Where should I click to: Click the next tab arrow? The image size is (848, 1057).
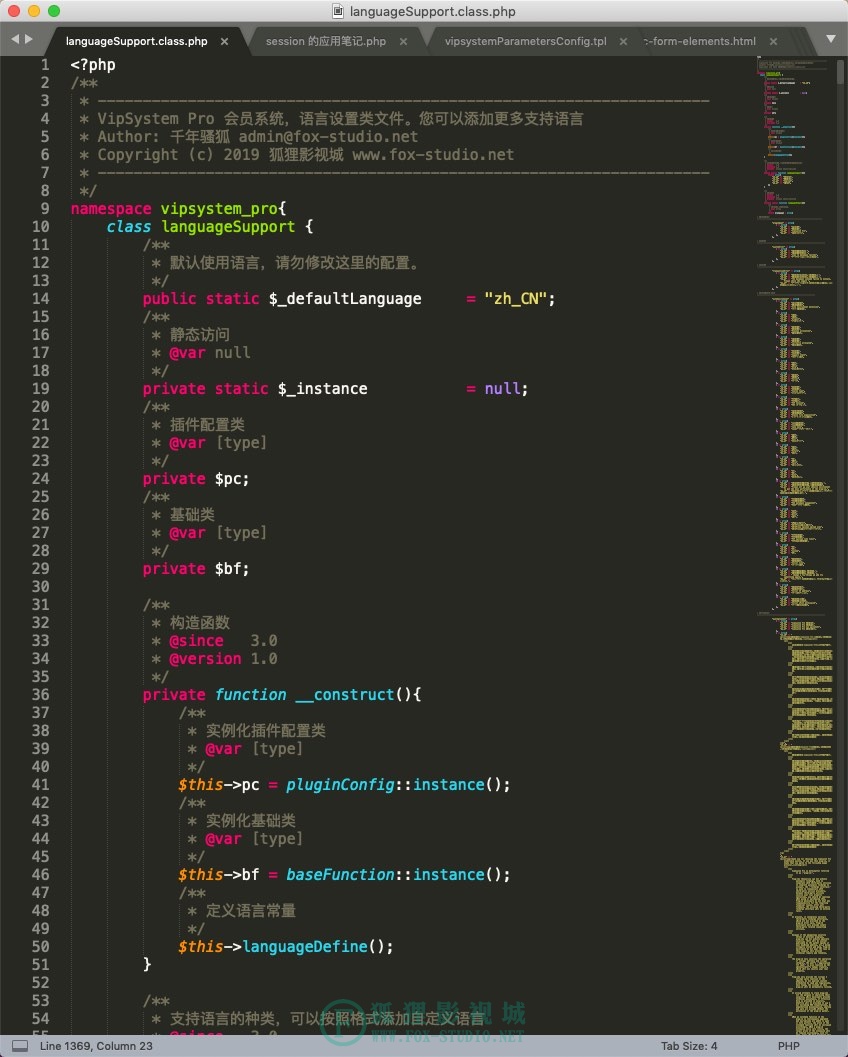(28, 39)
